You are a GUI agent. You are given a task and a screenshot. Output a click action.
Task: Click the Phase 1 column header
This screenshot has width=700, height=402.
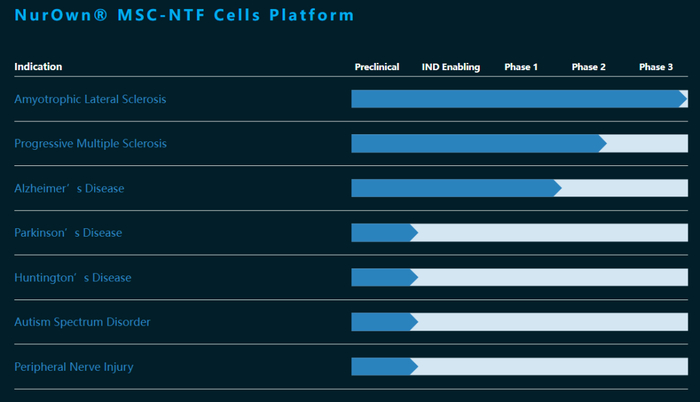coord(521,67)
